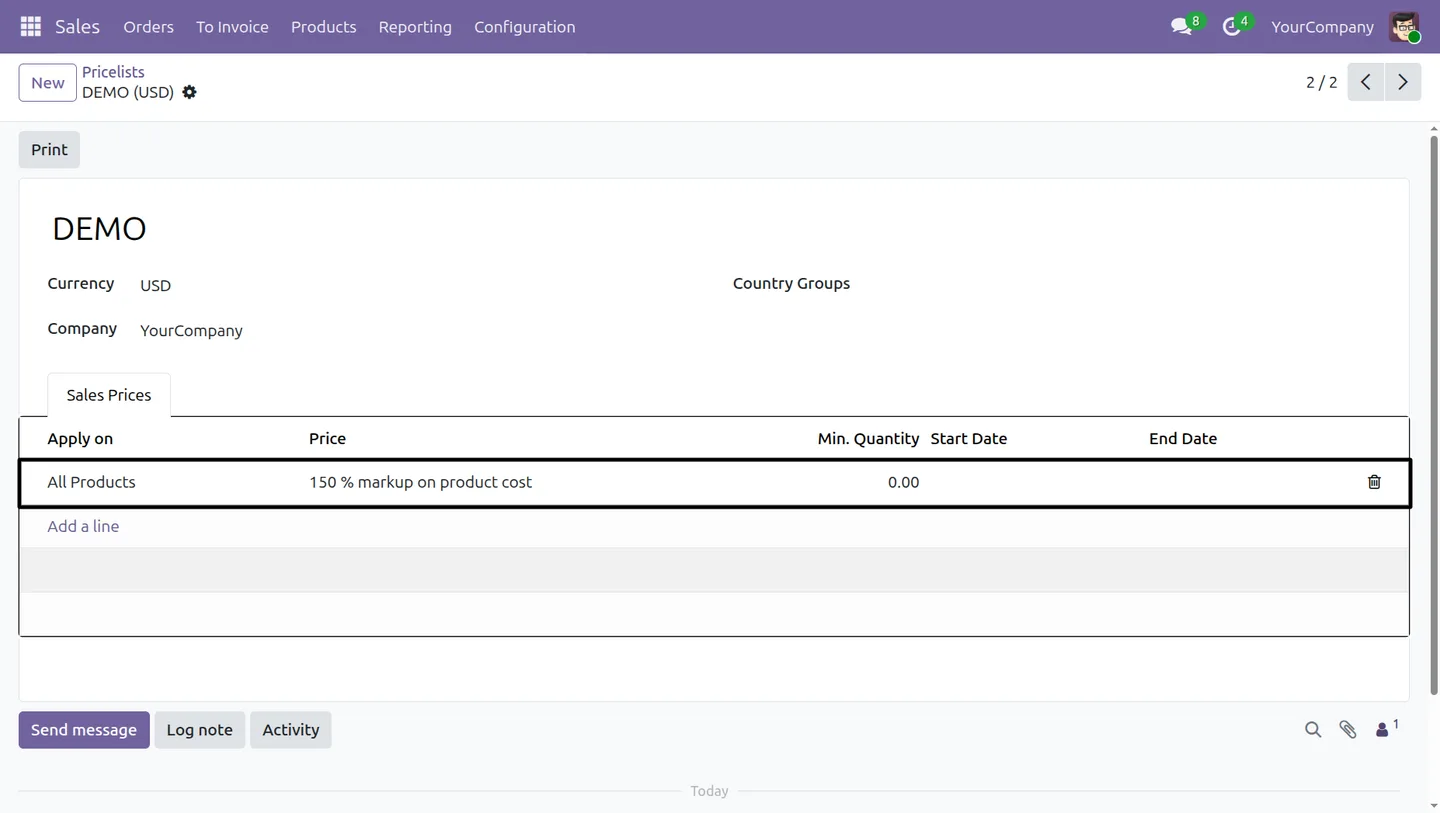Add a line to the price rules
Image resolution: width=1440 pixels, height=813 pixels.
(83, 526)
